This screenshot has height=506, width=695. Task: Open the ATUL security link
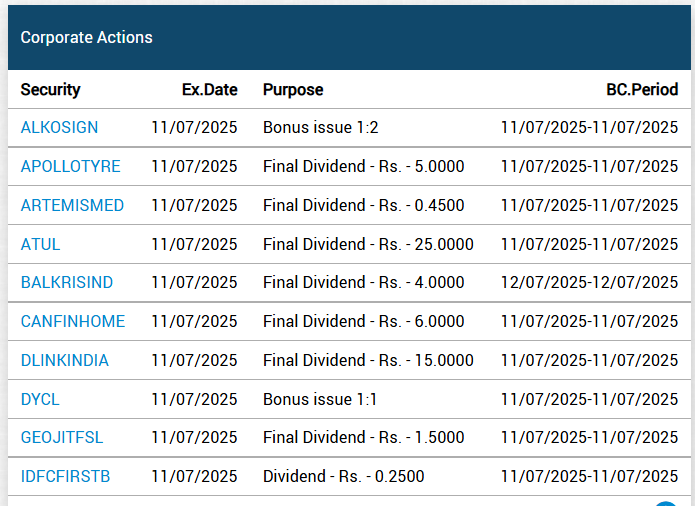tap(40, 245)
